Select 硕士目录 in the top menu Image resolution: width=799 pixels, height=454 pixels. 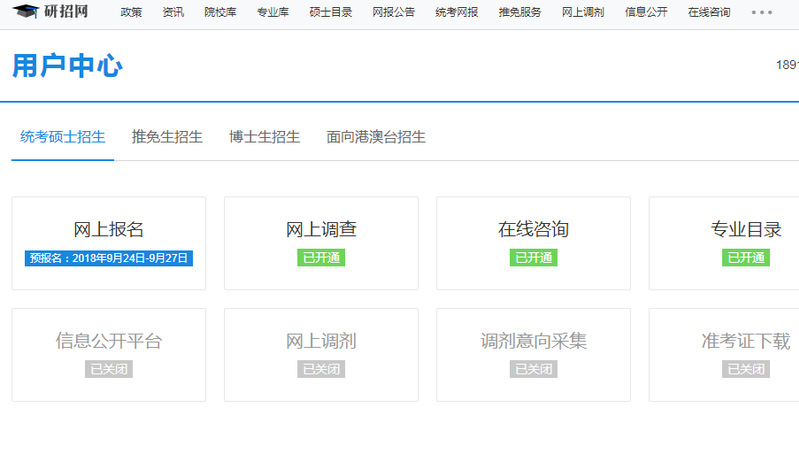tap(331, 12)
